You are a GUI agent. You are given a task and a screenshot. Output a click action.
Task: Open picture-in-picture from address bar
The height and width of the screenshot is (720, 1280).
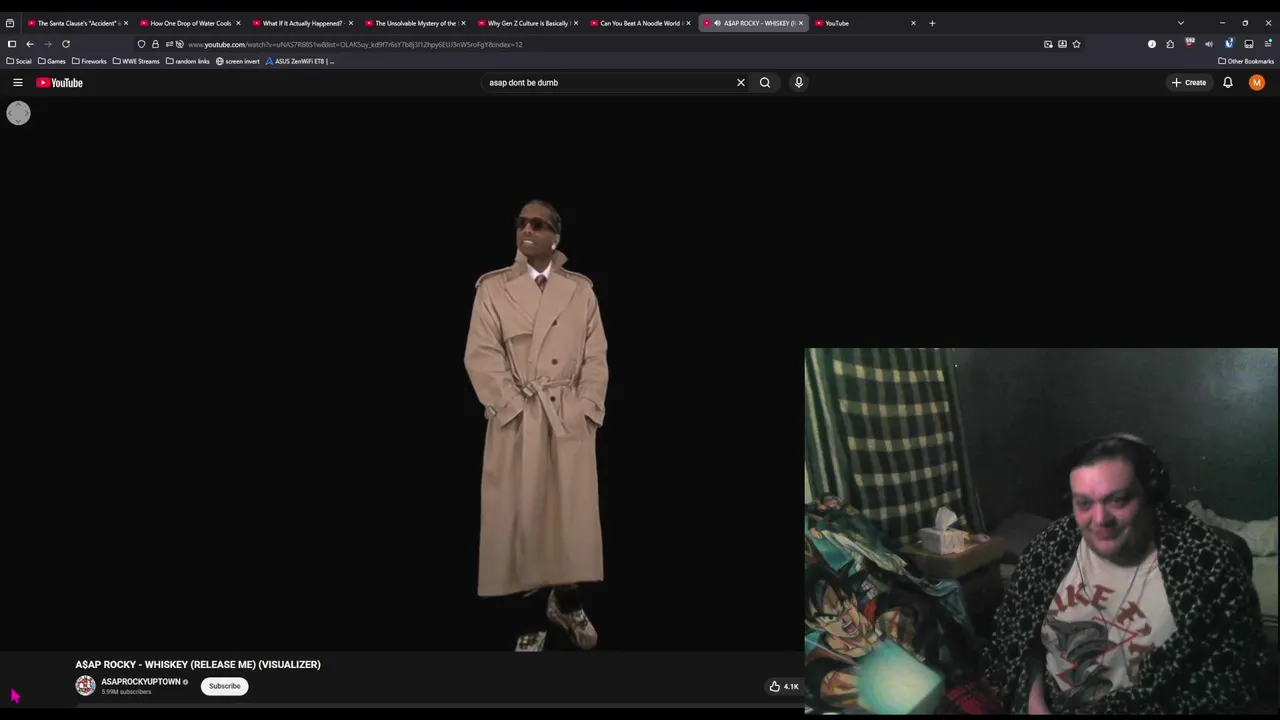(x=1048, y=44)
